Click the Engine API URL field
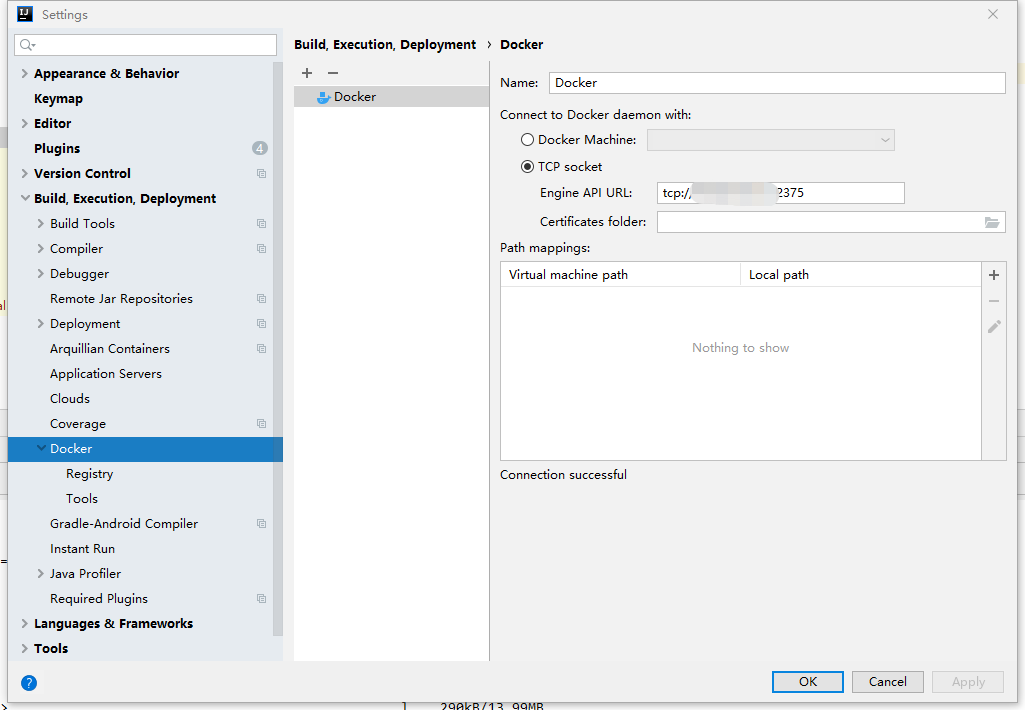This screenshot has height=710, width=1025. pyautogui.click(x=781, y=193)
